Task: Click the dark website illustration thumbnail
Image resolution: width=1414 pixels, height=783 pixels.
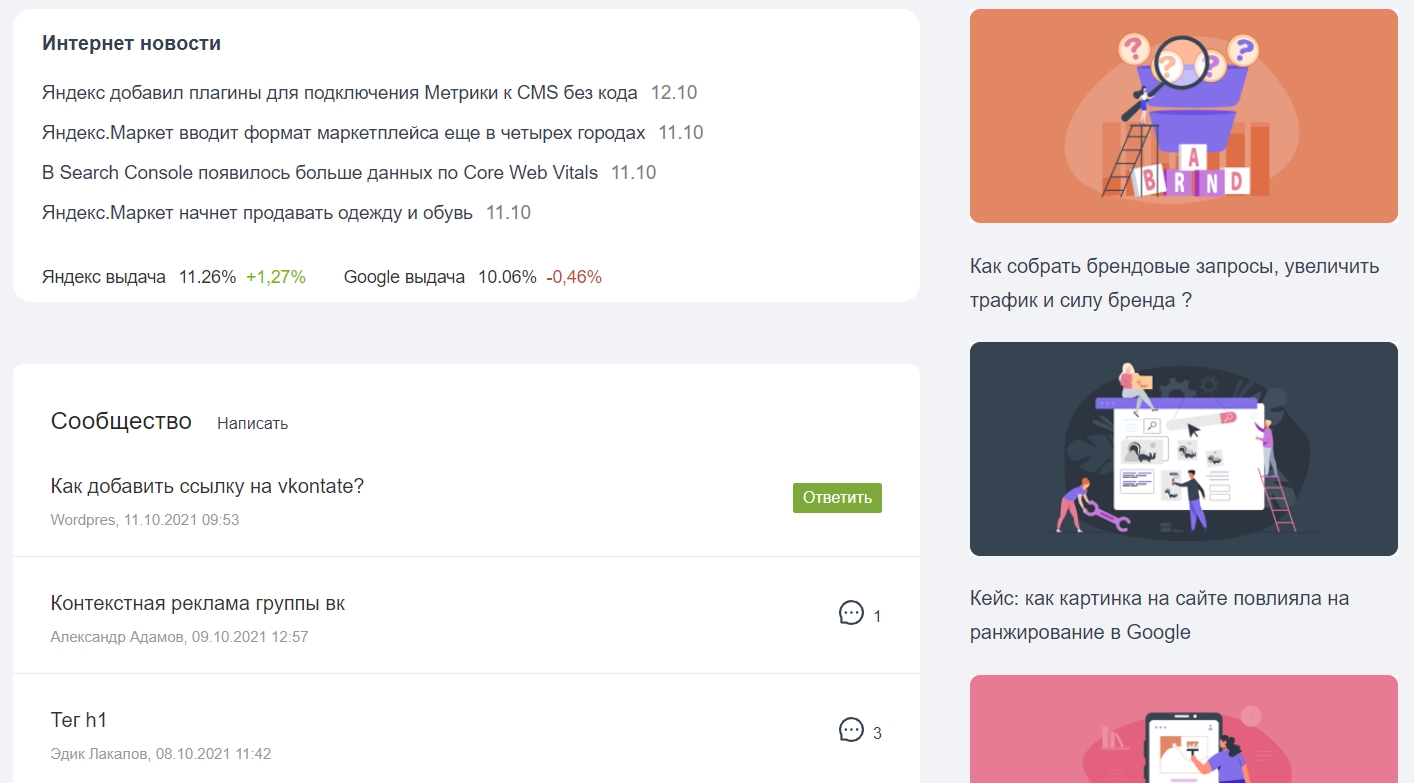Action: coord(1183,449)
